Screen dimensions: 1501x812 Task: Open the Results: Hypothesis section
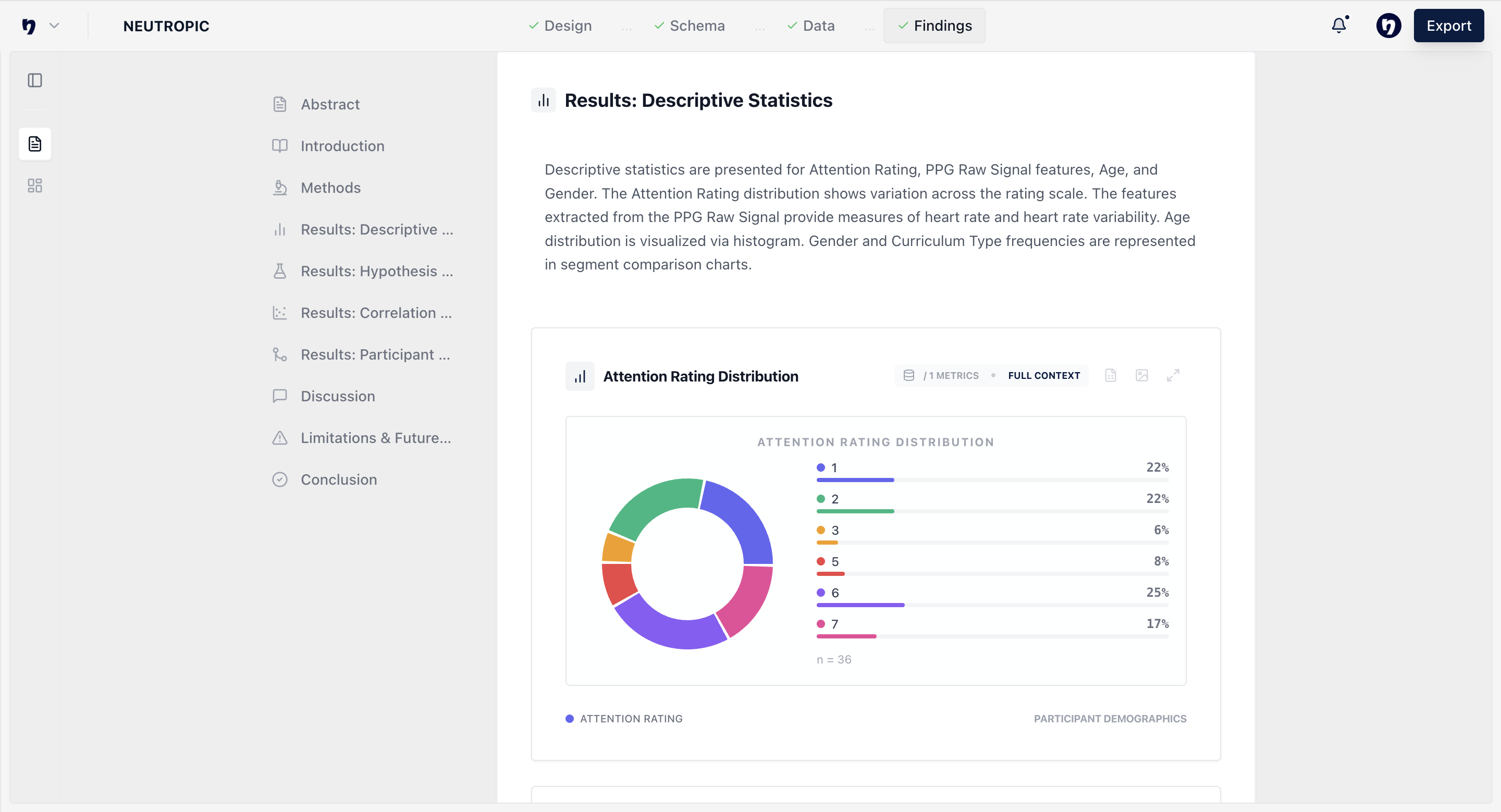(x=376, y=272)
